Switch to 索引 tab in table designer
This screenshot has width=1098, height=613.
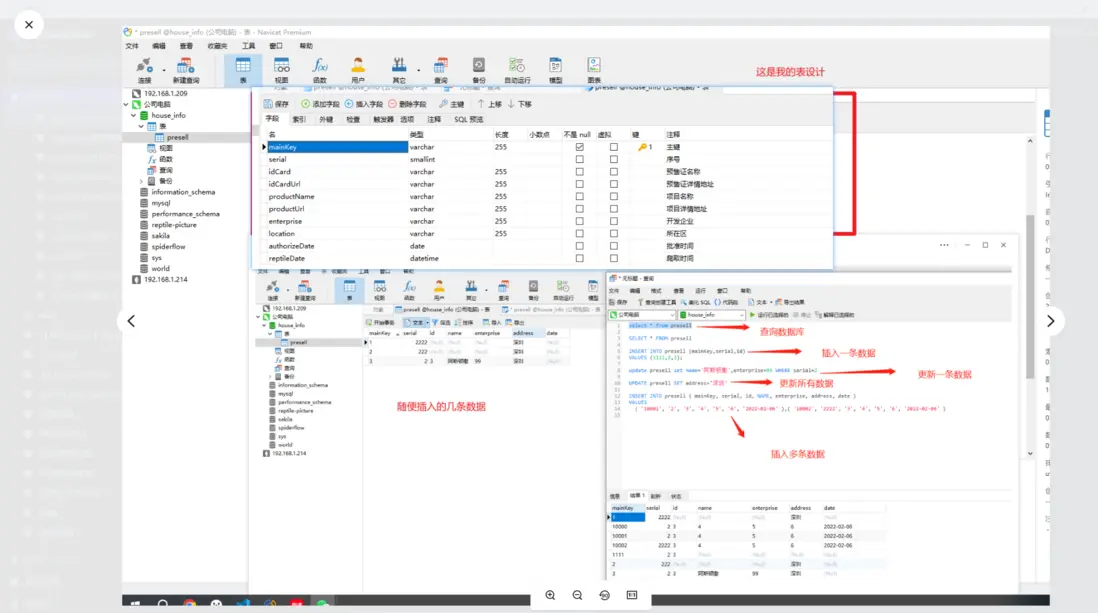click(299, 120)
